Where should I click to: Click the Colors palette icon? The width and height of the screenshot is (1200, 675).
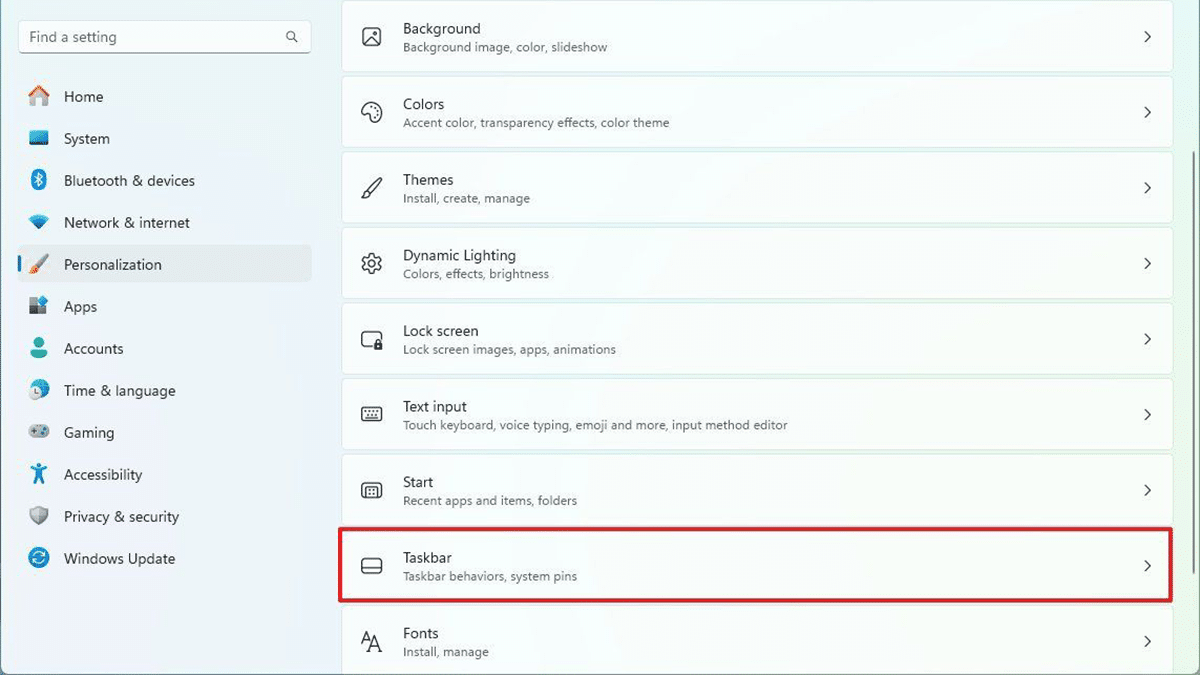(372, 112)
